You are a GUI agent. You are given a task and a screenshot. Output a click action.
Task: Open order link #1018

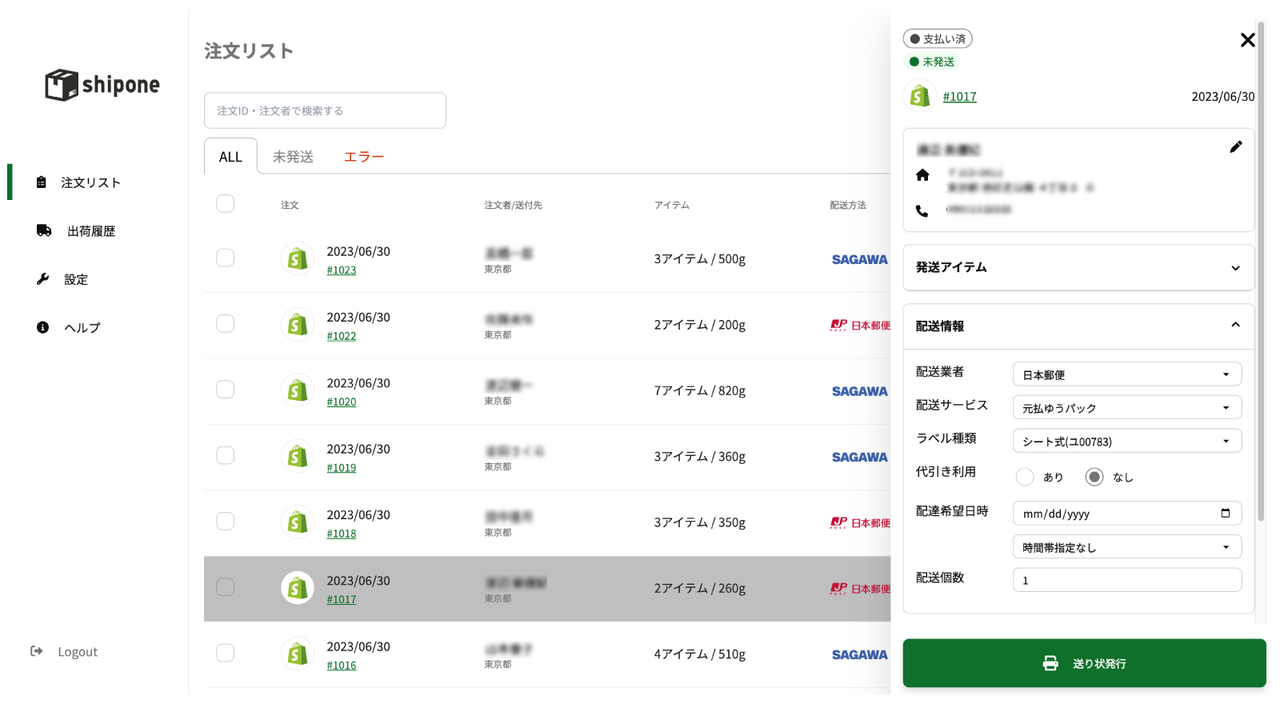(341, 534)
